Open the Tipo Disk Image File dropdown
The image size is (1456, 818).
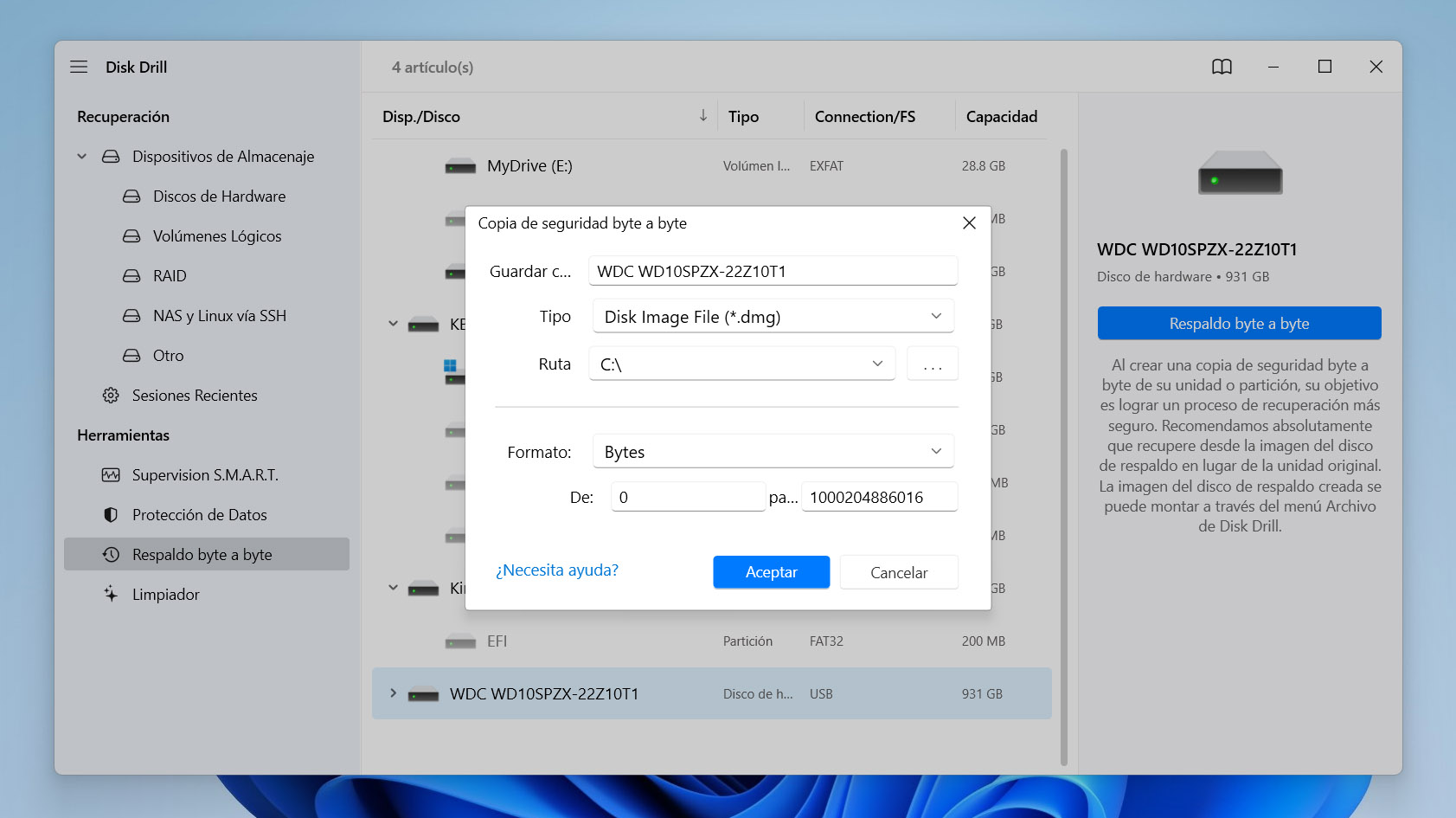pyautogui.click(x=773, y=316)
